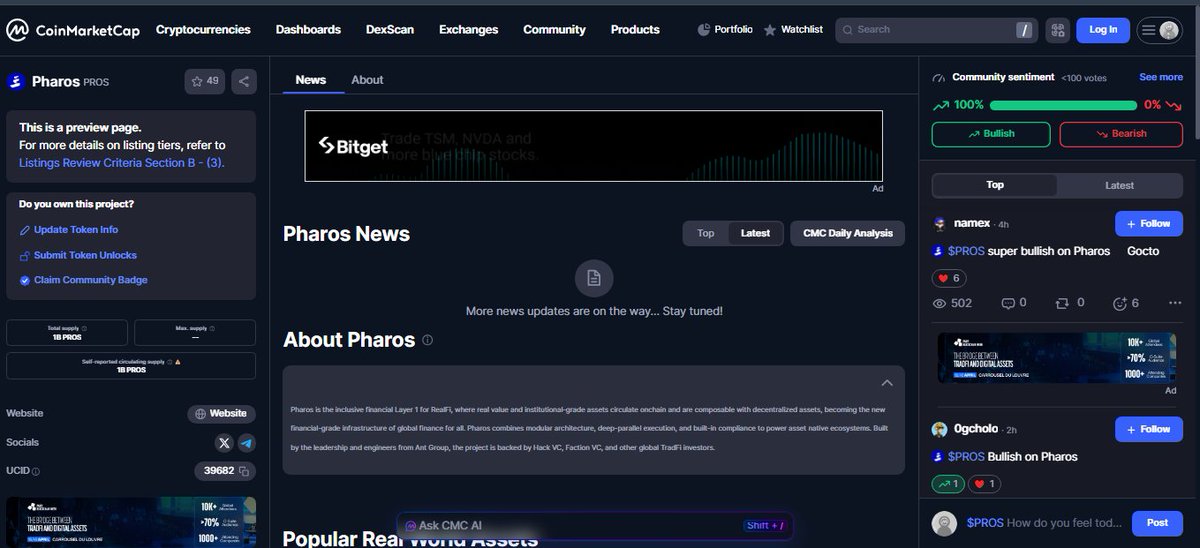Open Pharos X (Twitter) social link
The image size is (1200, 548).
point(224,442)
